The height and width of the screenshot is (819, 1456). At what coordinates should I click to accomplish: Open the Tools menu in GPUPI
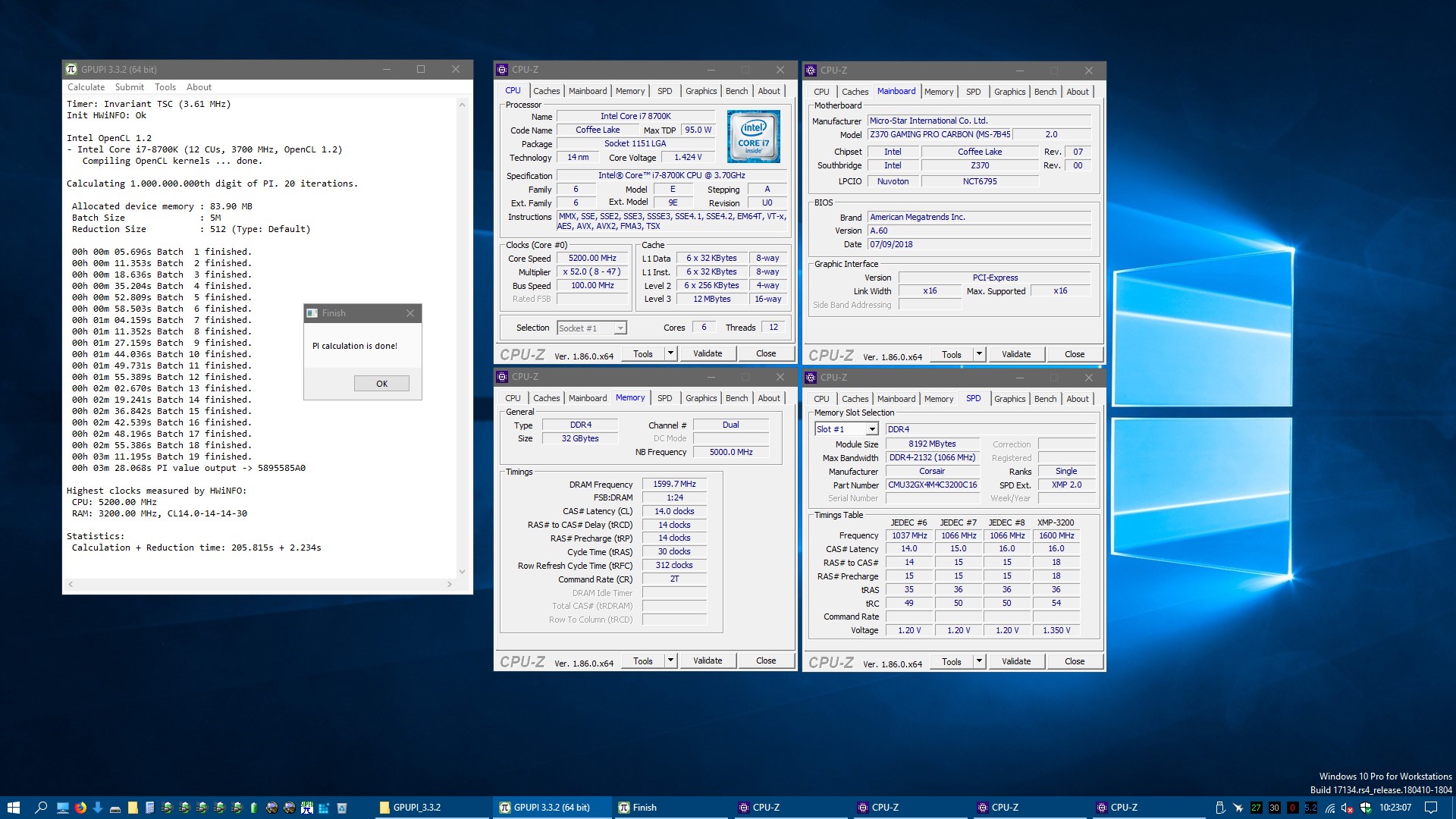(165, 87)
